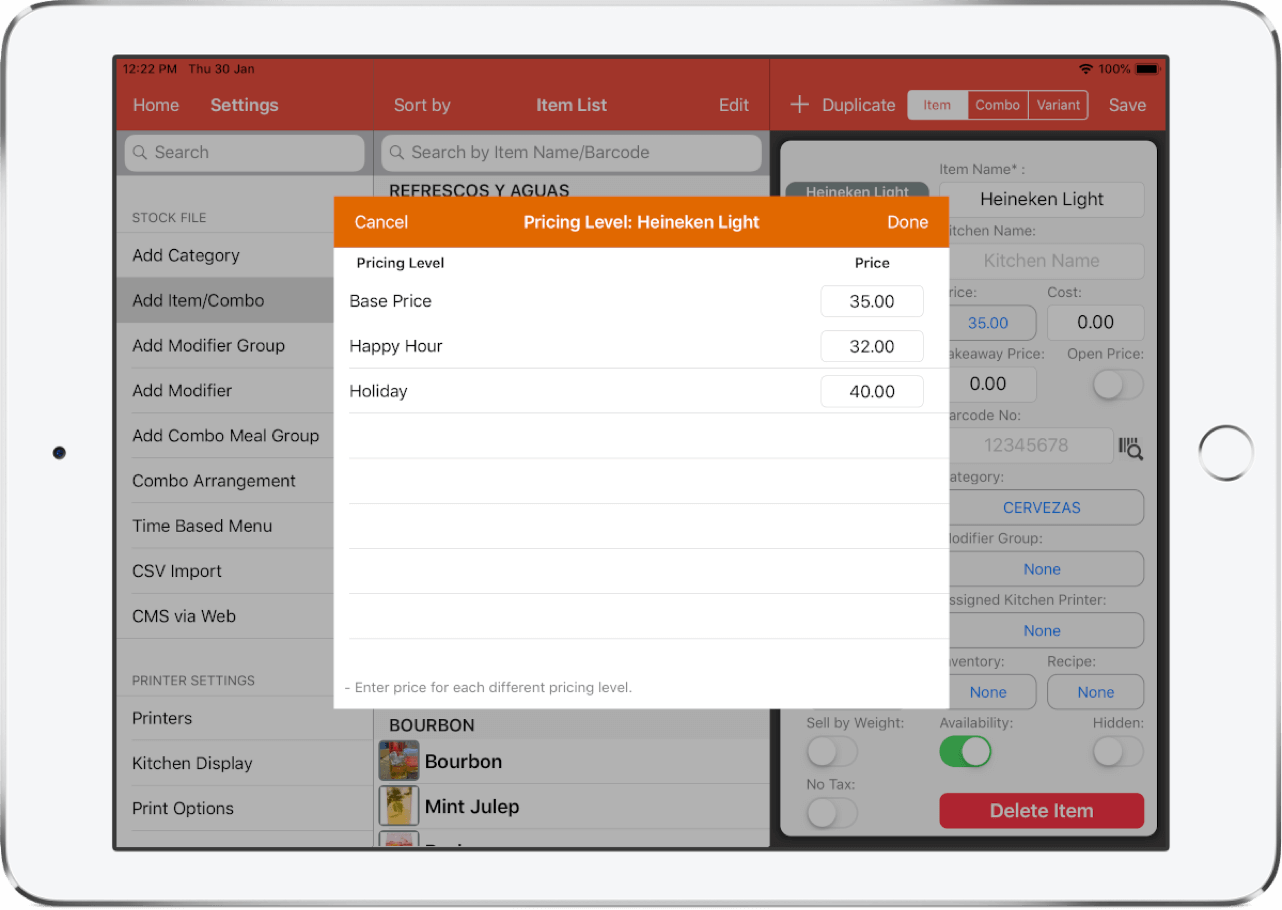The image size is (1282, 910).
Task: Open Time Based Menu settings
Action: (225, 525)
